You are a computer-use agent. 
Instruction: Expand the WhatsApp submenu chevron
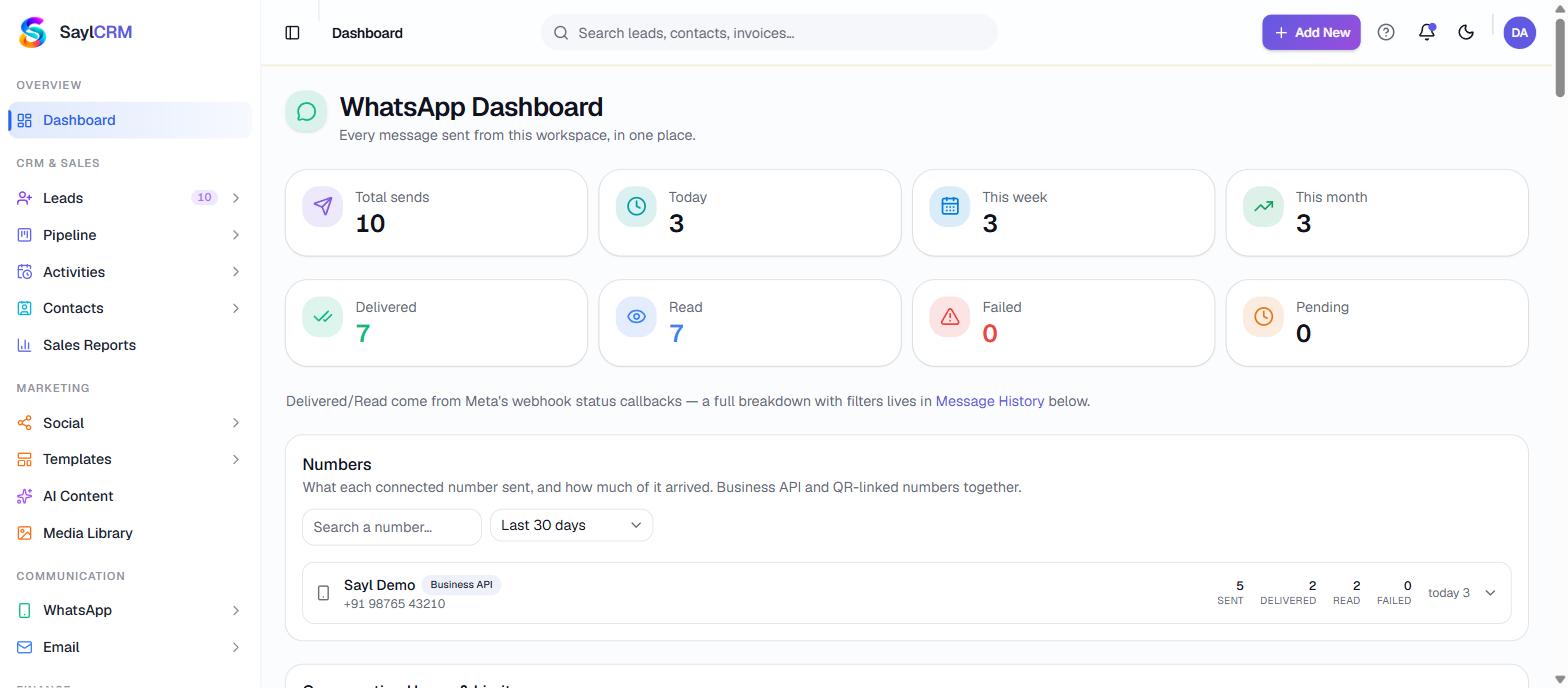(236, 610)
